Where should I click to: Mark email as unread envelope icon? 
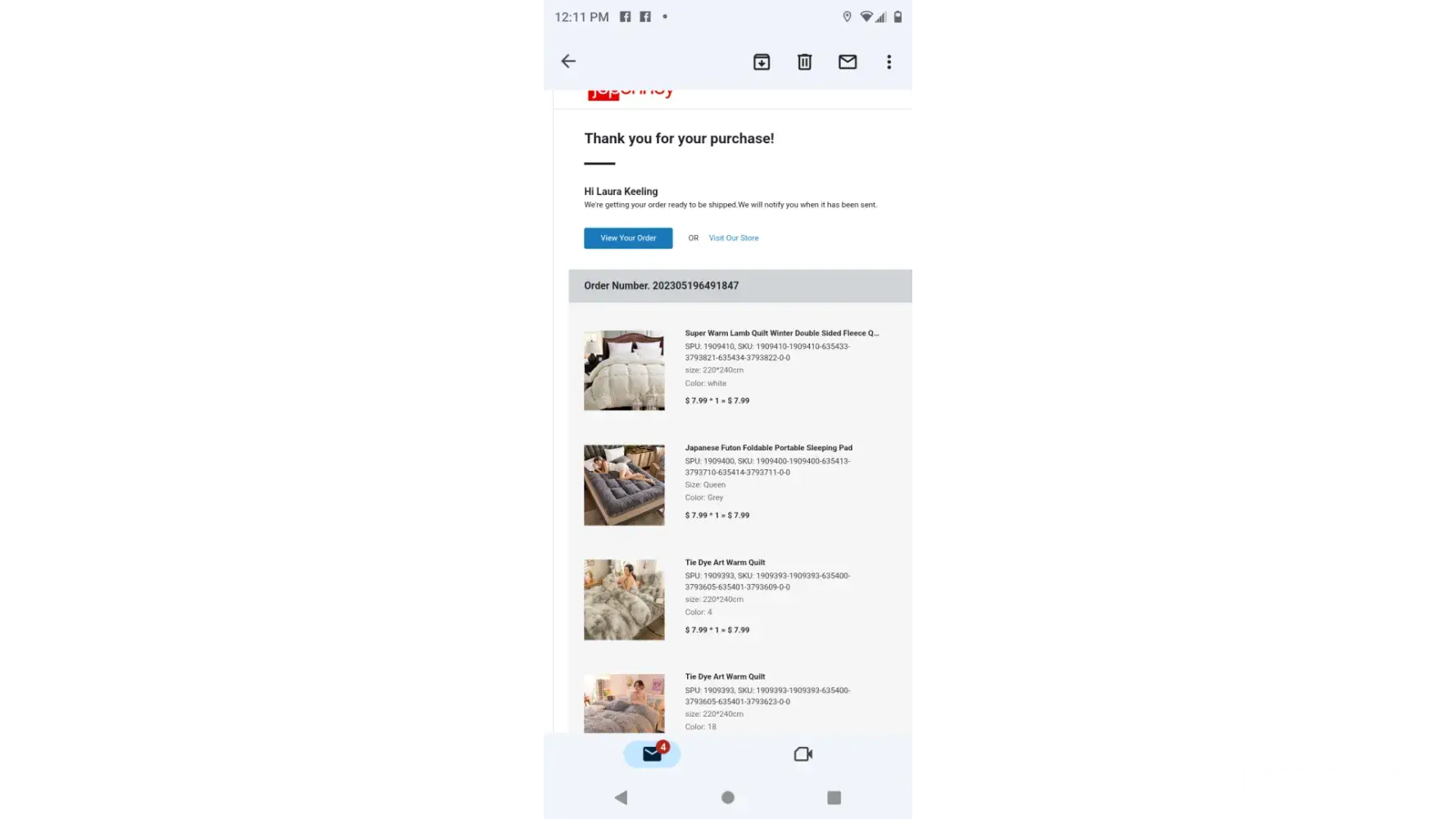pyautogui.click(x=848, y=62)
